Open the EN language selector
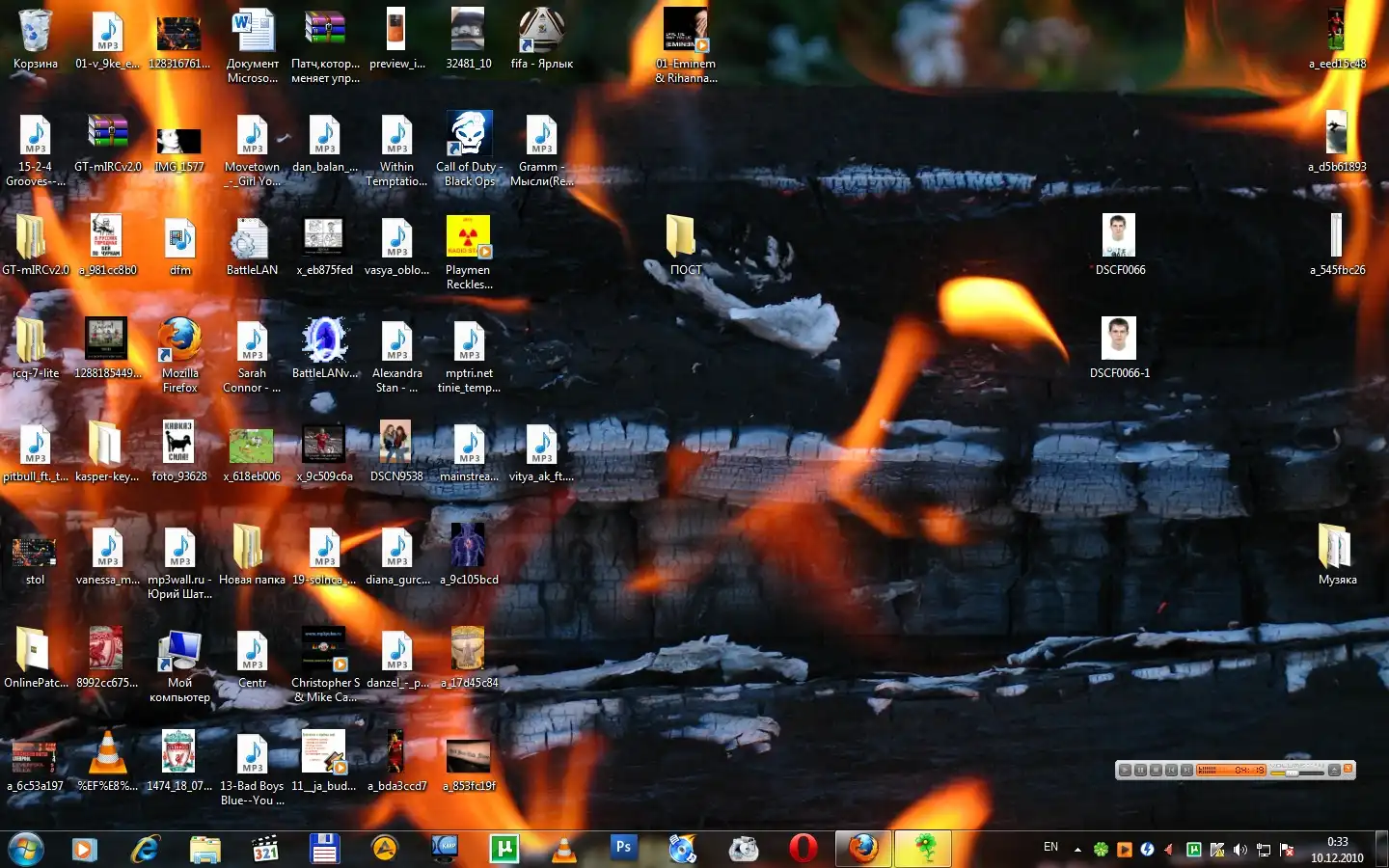Screen dimensions: 1389x868 coord(1050,848)
